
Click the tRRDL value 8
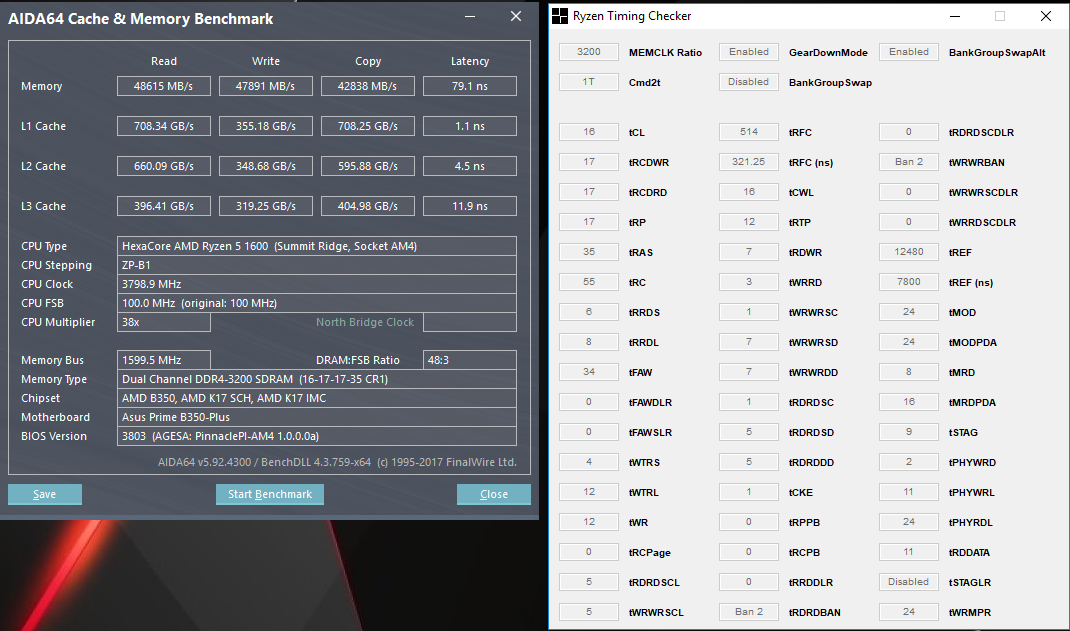click(589, 342)
